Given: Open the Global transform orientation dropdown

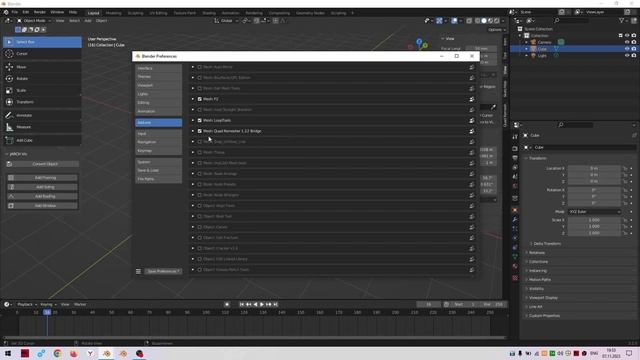Looking at the screenshot, I should click(x=226, y=21).
